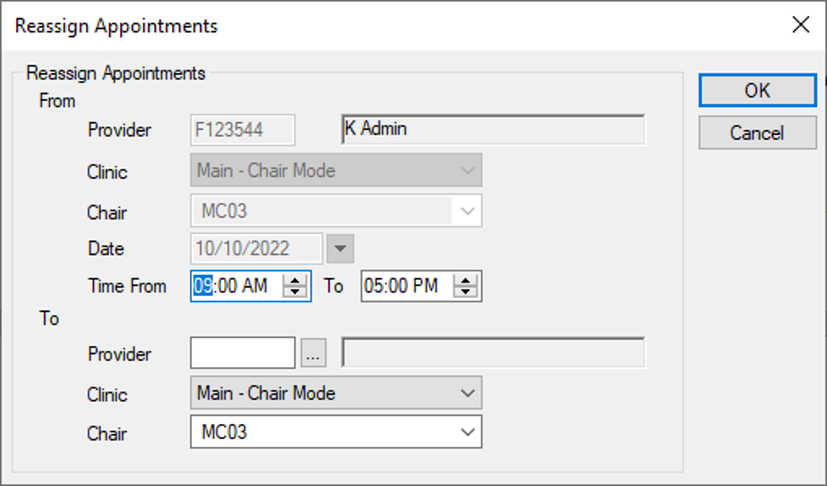Open the From Date calendar dropdown arrow

(340, 249)
